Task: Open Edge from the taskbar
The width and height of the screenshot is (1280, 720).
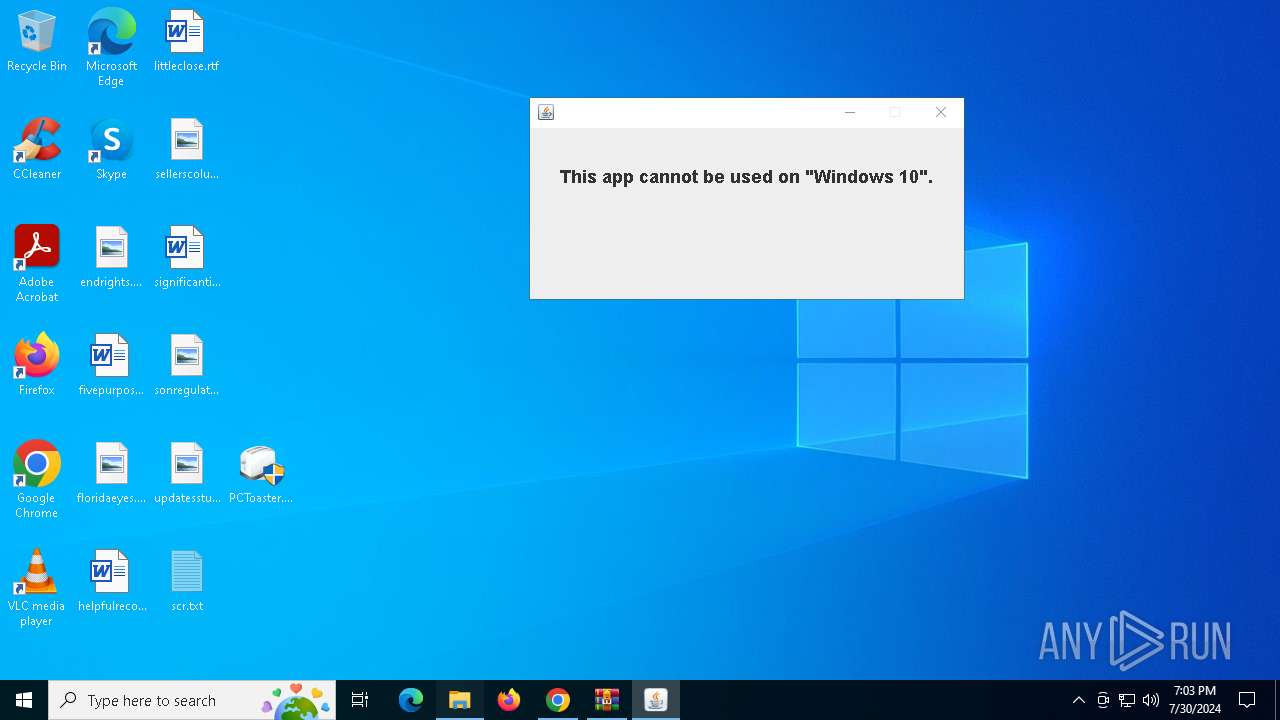Action: point(411,700)
